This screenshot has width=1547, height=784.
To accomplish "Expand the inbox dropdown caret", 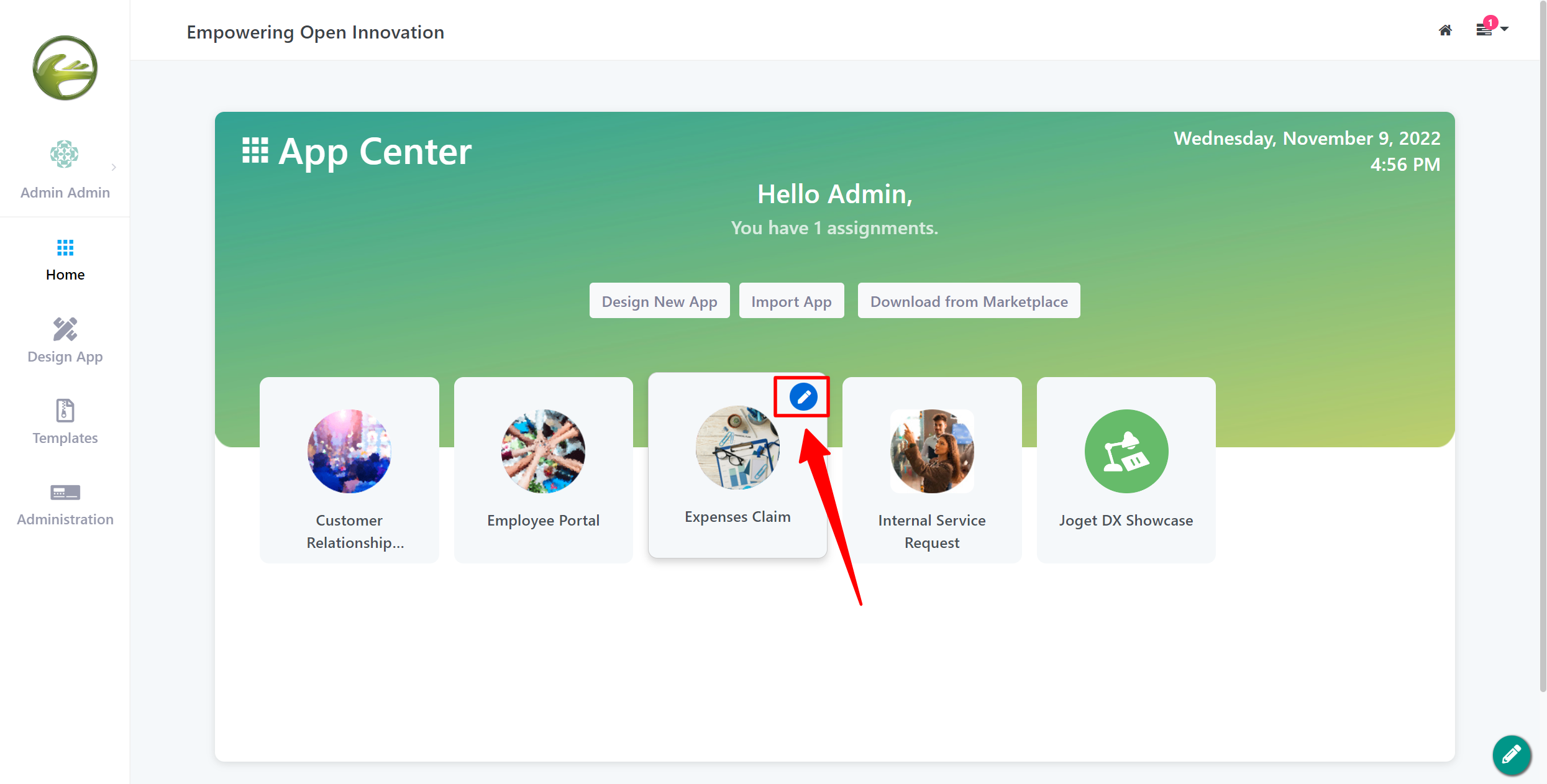I will [x=1505, y=29].
